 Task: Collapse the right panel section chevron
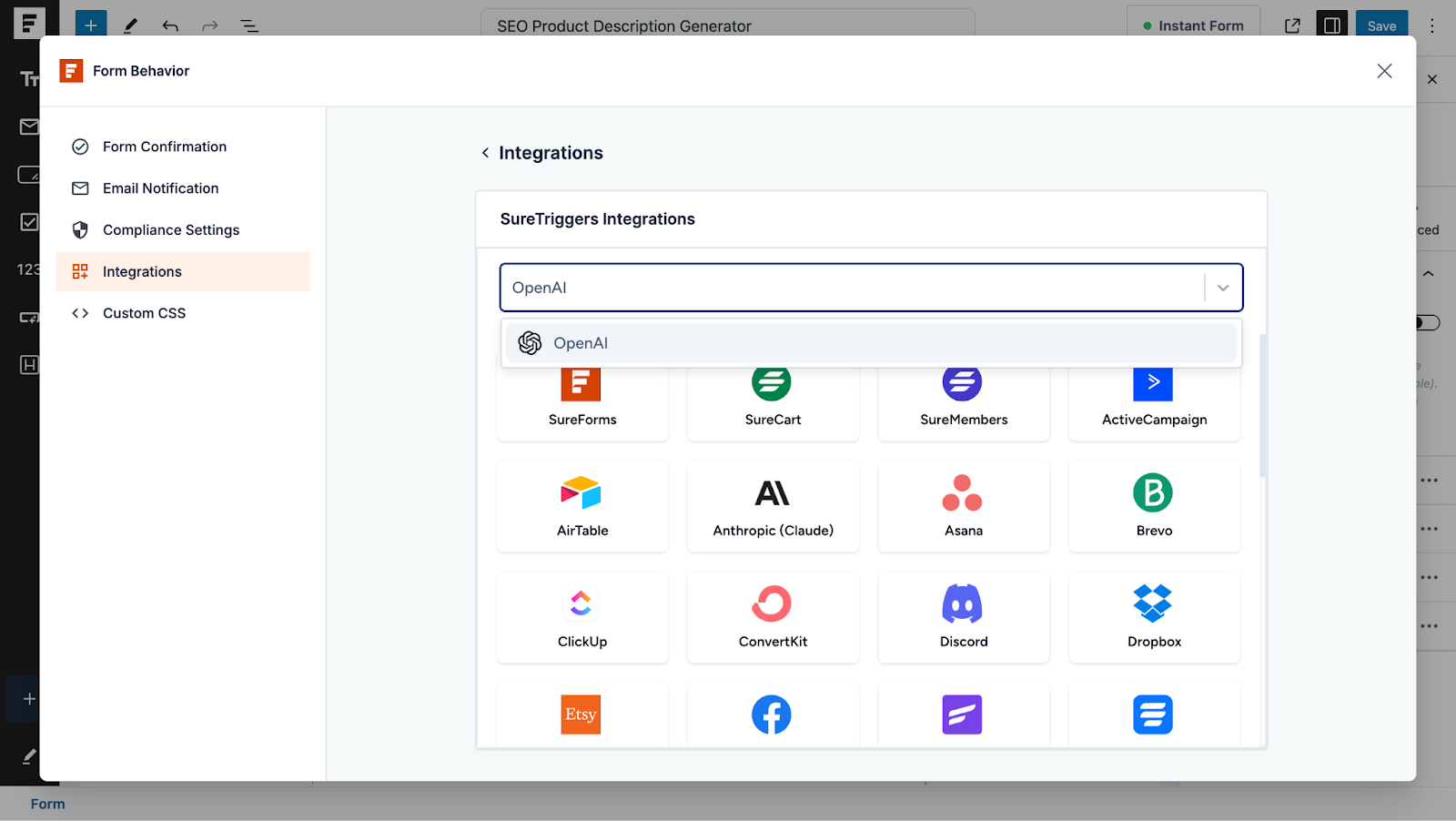tap(1428, 272)
